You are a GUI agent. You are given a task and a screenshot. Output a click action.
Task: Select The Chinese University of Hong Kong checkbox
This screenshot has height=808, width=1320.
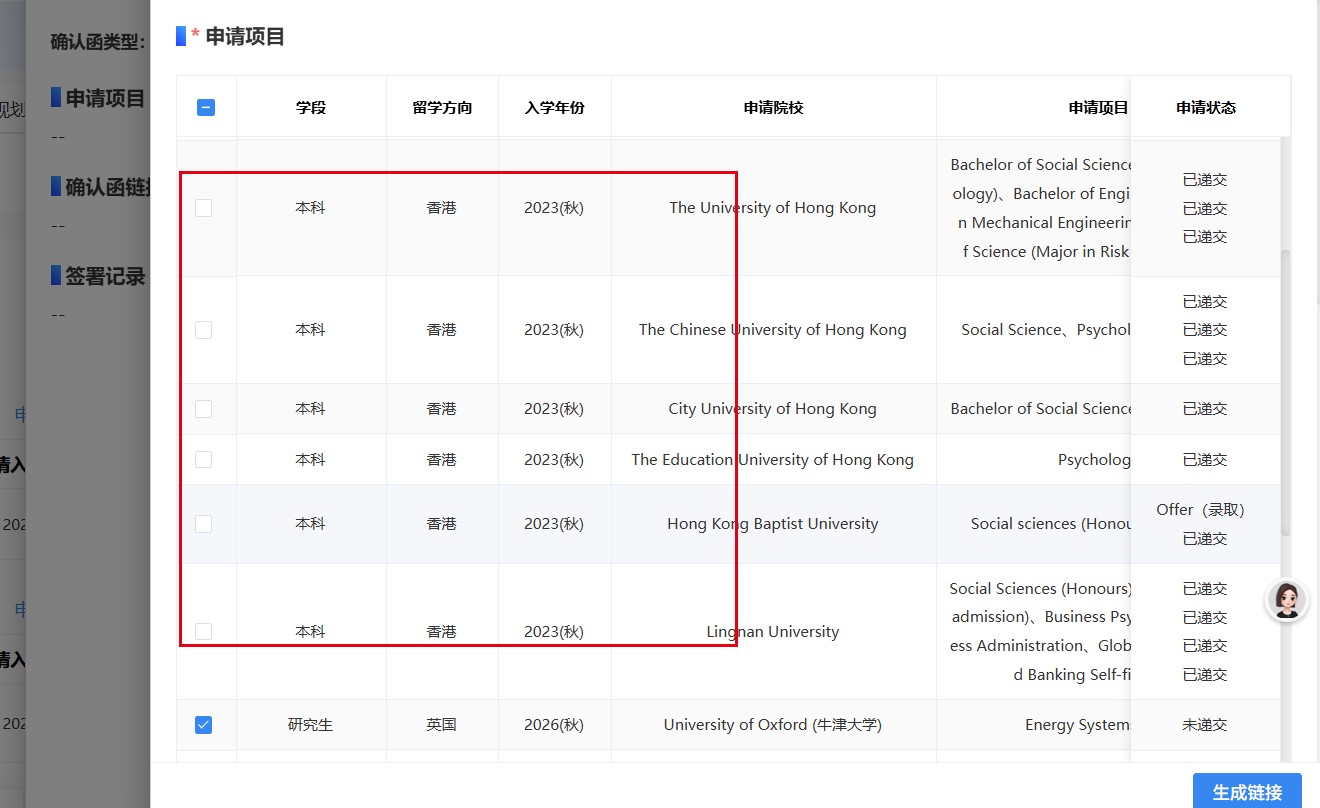204,330
